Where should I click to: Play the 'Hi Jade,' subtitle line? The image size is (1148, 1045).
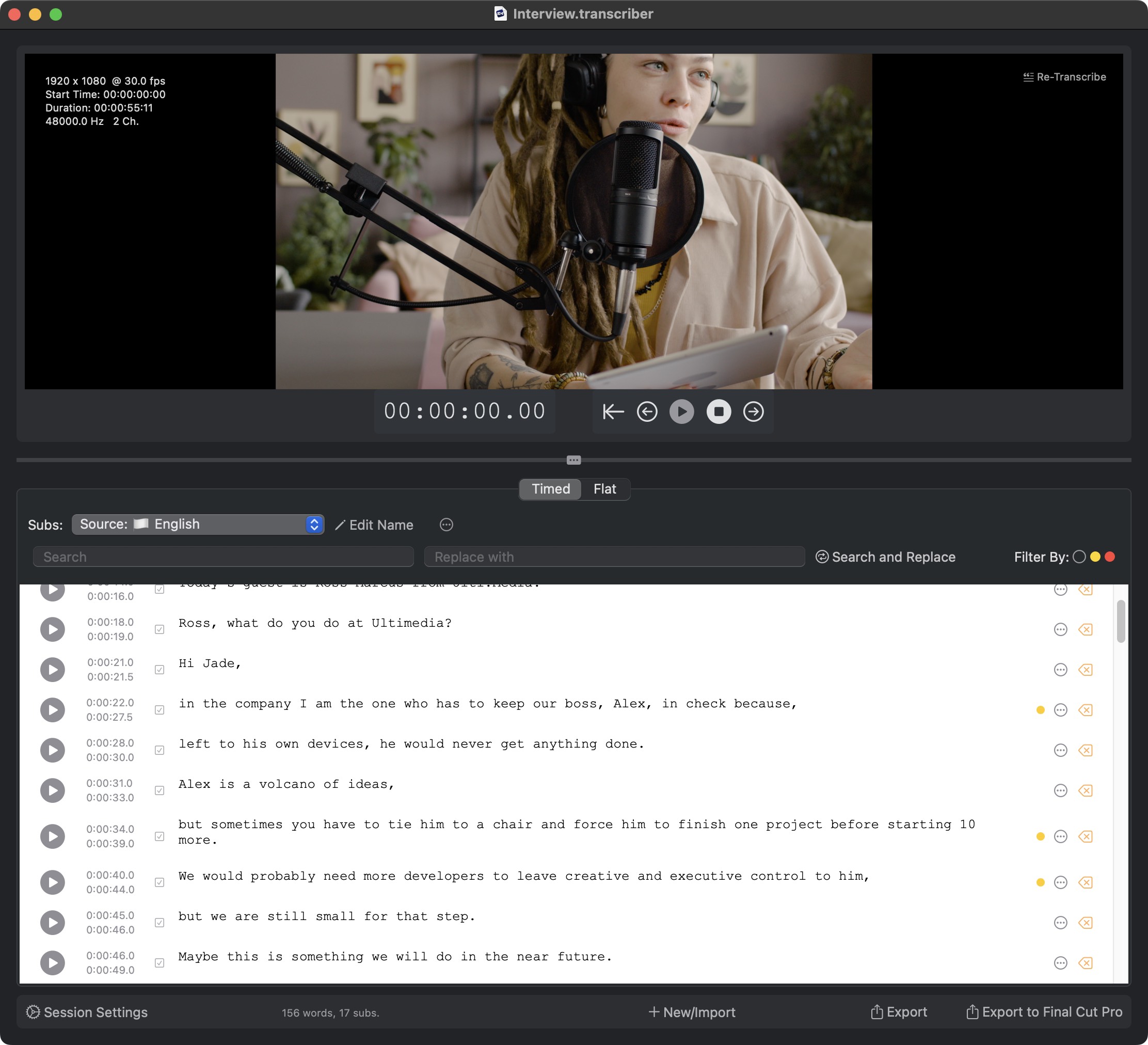pyautogui.click(x=52, y=670)
